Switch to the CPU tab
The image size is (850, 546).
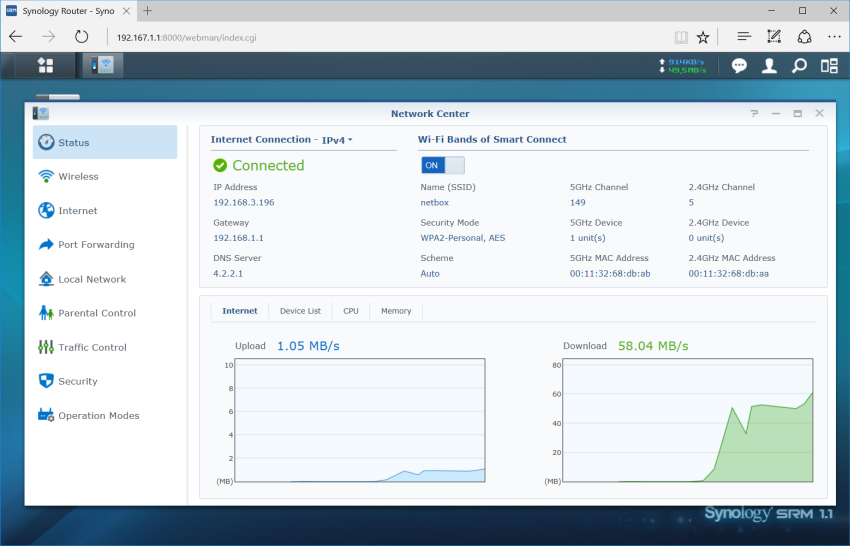coord(351,311)
